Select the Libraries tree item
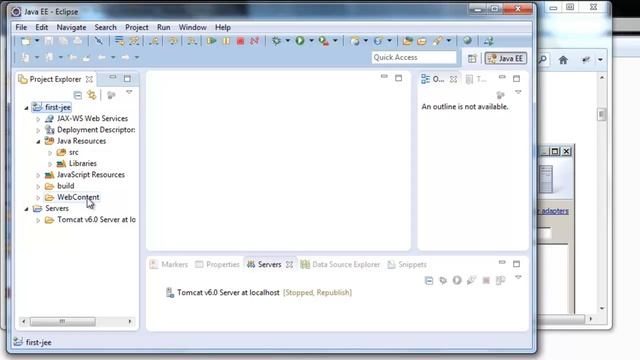This screenshot has width=640, height=360. (x=82, y=163)
